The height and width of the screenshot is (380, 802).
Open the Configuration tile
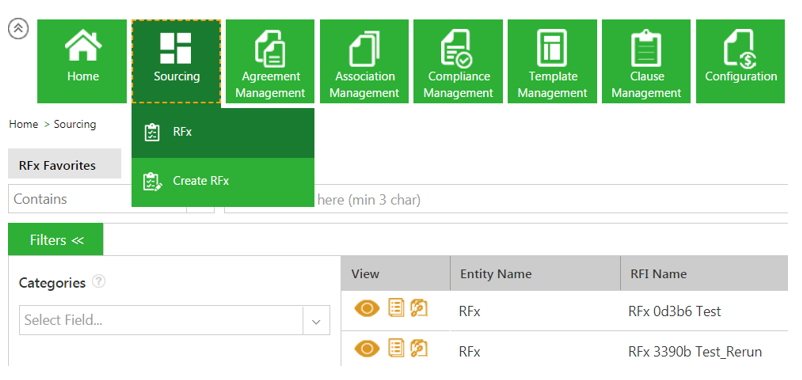(x=741, y=61)
